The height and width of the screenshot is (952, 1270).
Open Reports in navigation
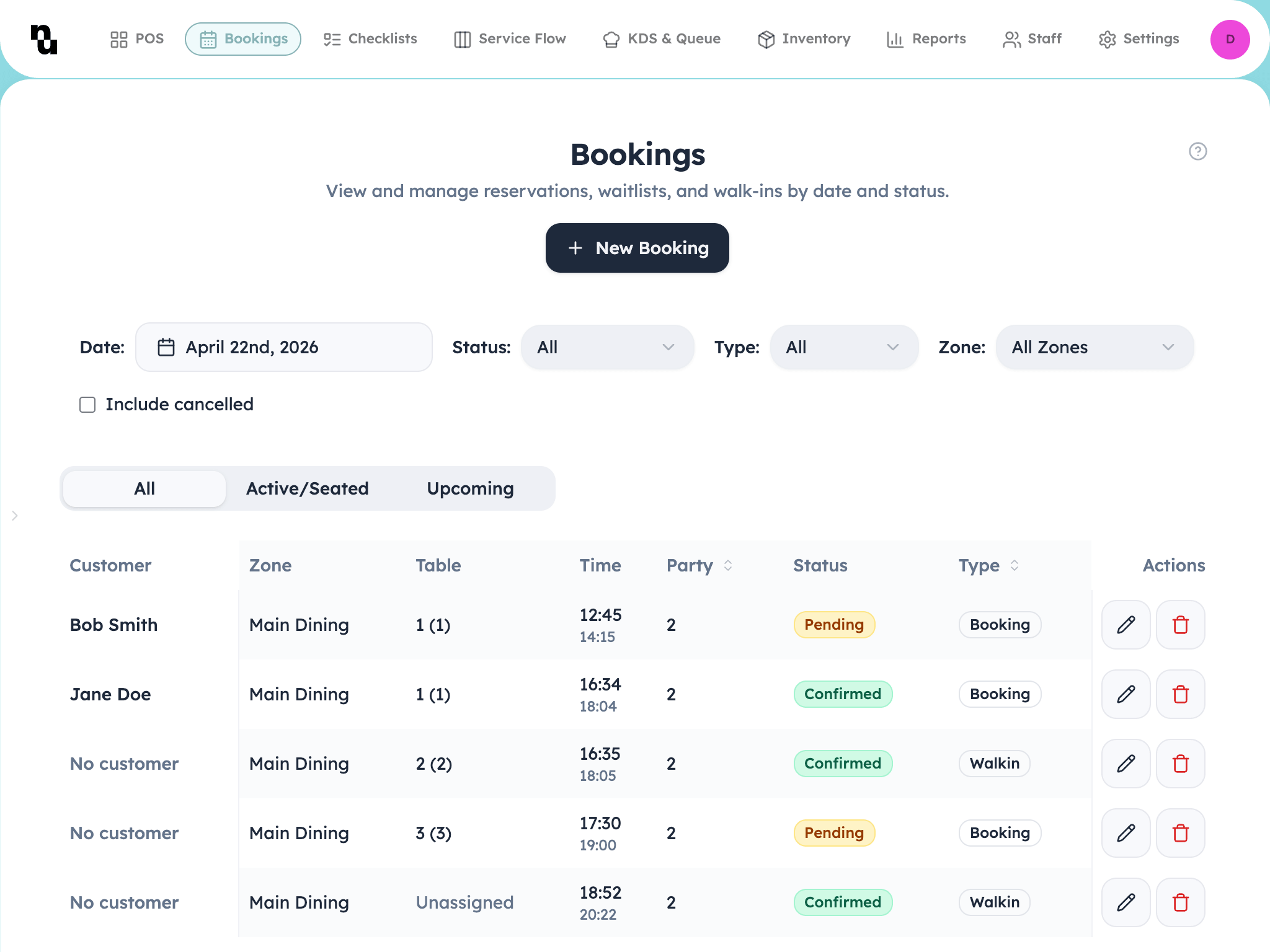point(926,39)
